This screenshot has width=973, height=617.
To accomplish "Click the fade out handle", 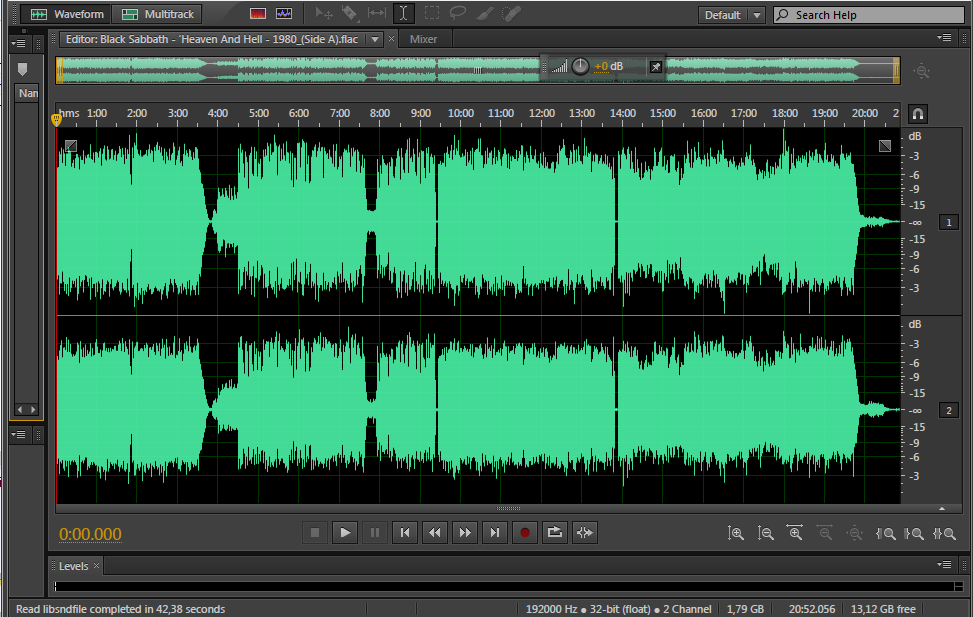I will [885, 146].
